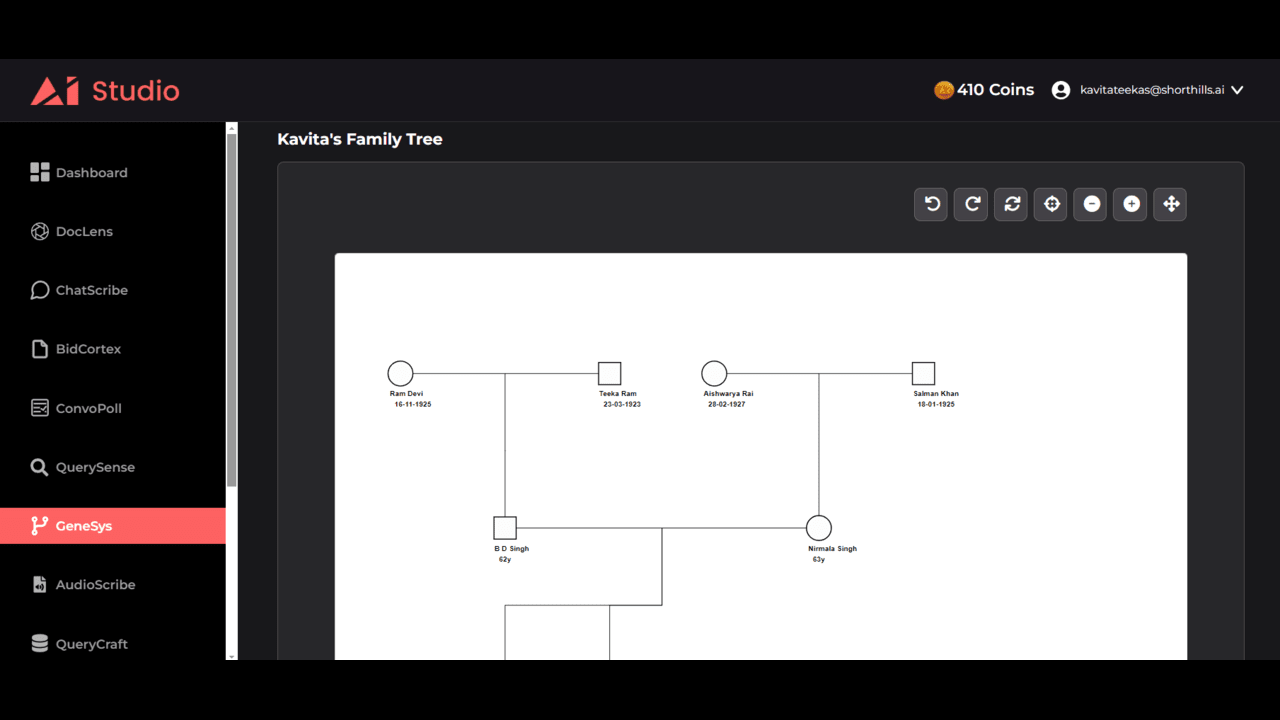Click the sidebar scrollbar down arrow
Screen dimensions: 1280x720
232,656
